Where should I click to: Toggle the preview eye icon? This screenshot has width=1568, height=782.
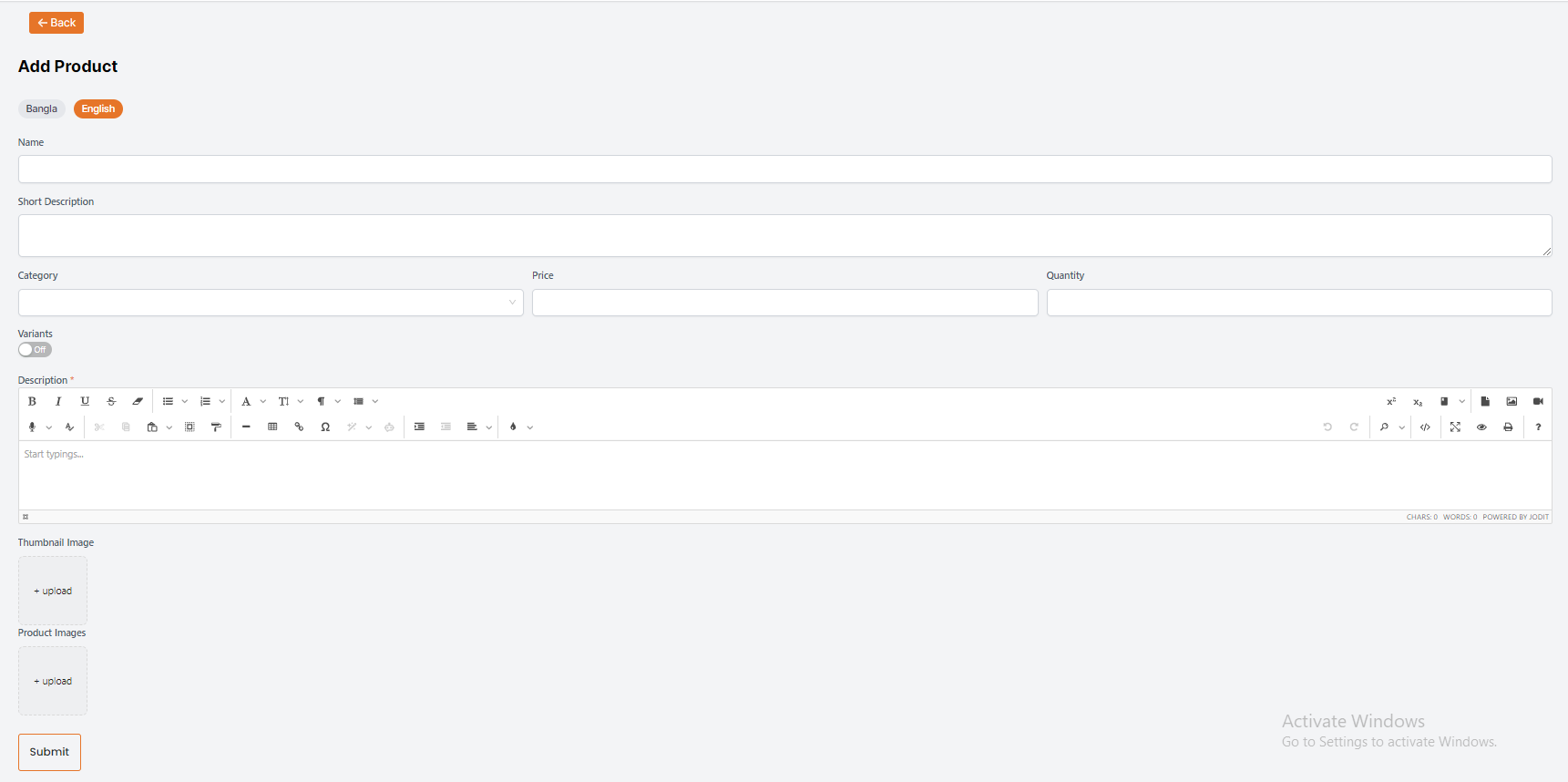[x=1481, y=427]
